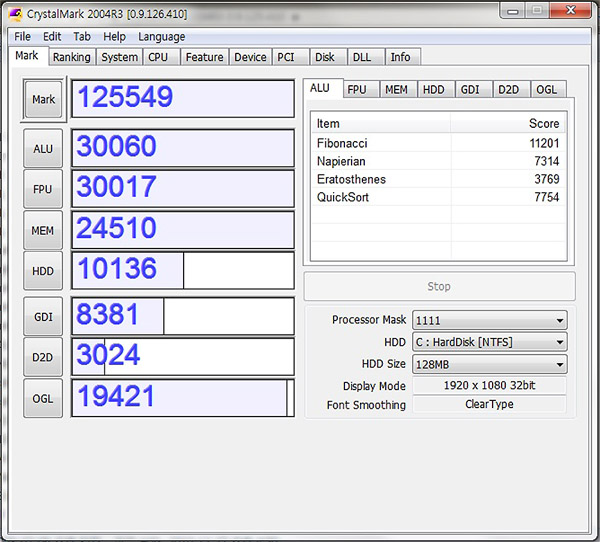Screen dimensions: 600x542
Task: Expand the Processor Mask dropdown
Action: (490, 320)
